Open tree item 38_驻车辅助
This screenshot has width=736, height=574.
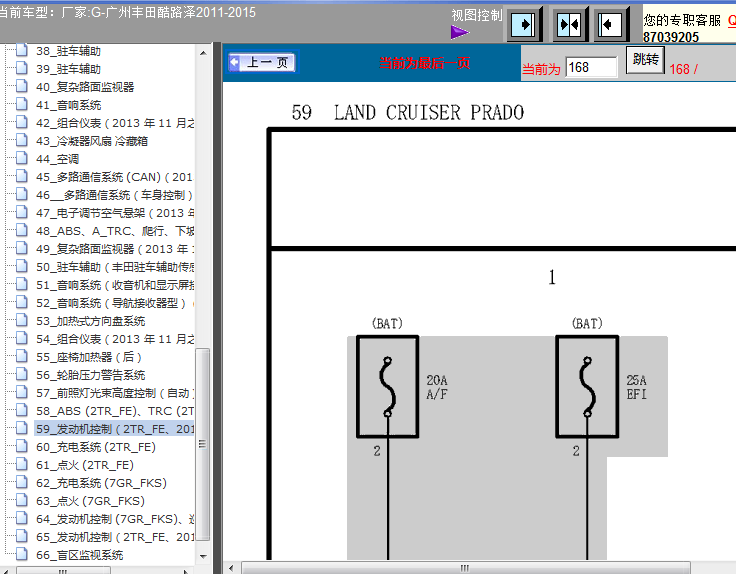click(69, 51)
